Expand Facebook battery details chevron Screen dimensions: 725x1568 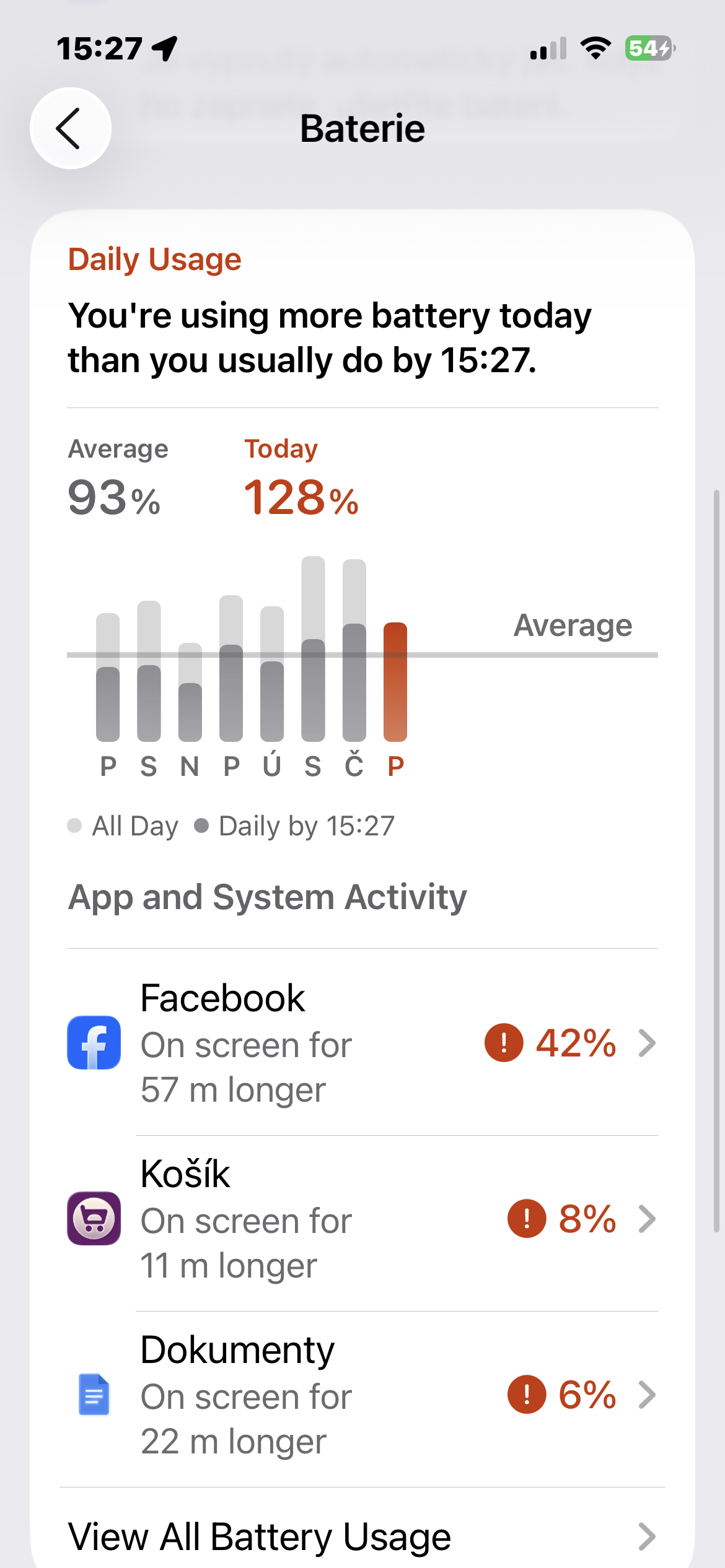pos(647,1042)
